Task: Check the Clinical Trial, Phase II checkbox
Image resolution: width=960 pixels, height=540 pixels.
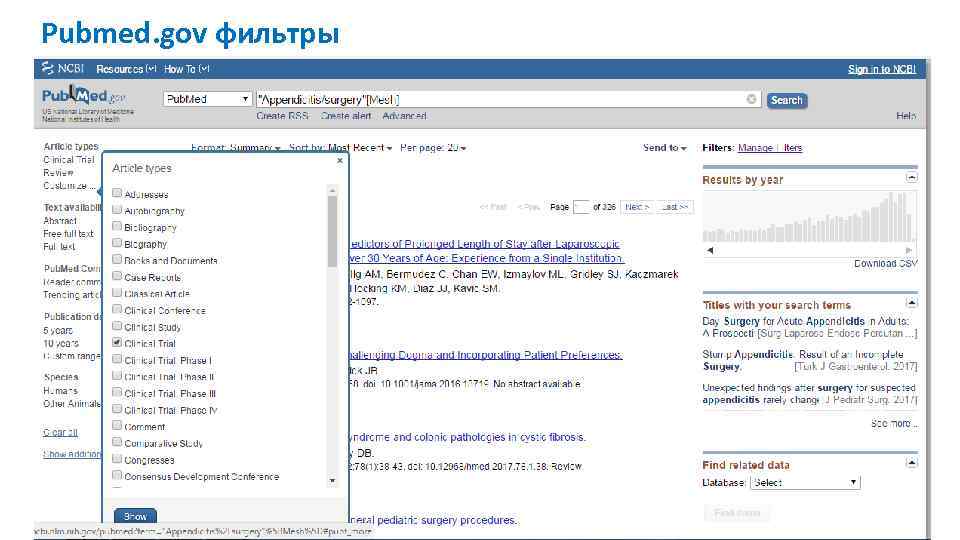Action: click(x=117, y=375)
